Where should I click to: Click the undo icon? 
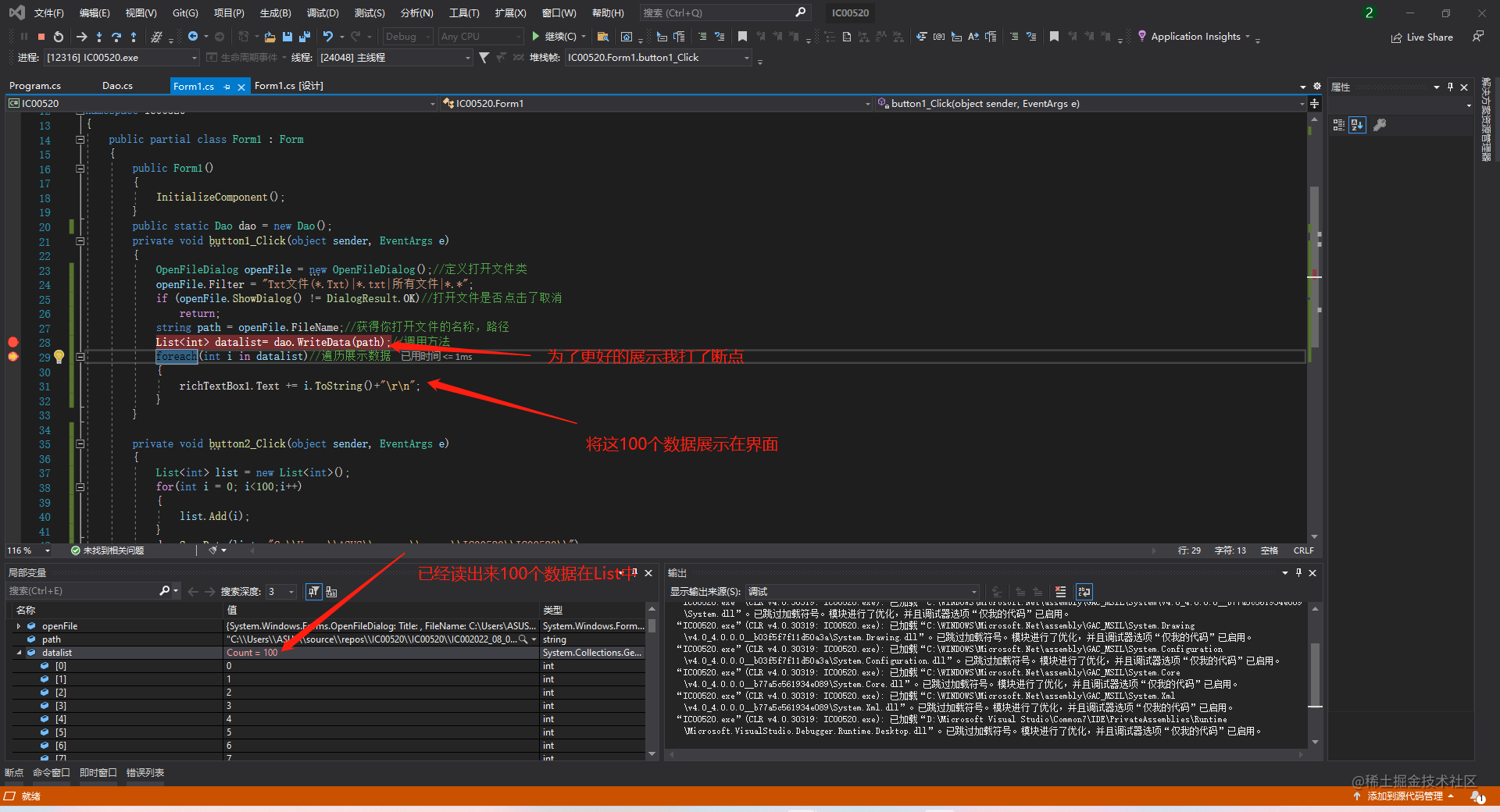point(328,37)
